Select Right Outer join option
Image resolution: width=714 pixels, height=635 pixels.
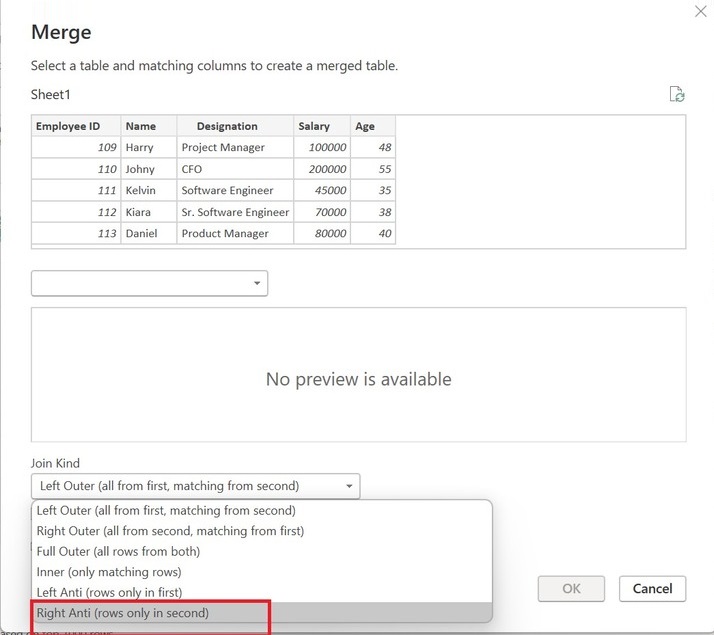(170, 531)
